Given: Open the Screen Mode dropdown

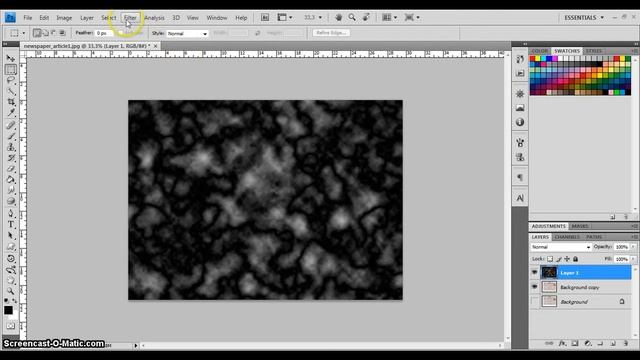Looking at the screenshot, I should (x=412, y=18).
